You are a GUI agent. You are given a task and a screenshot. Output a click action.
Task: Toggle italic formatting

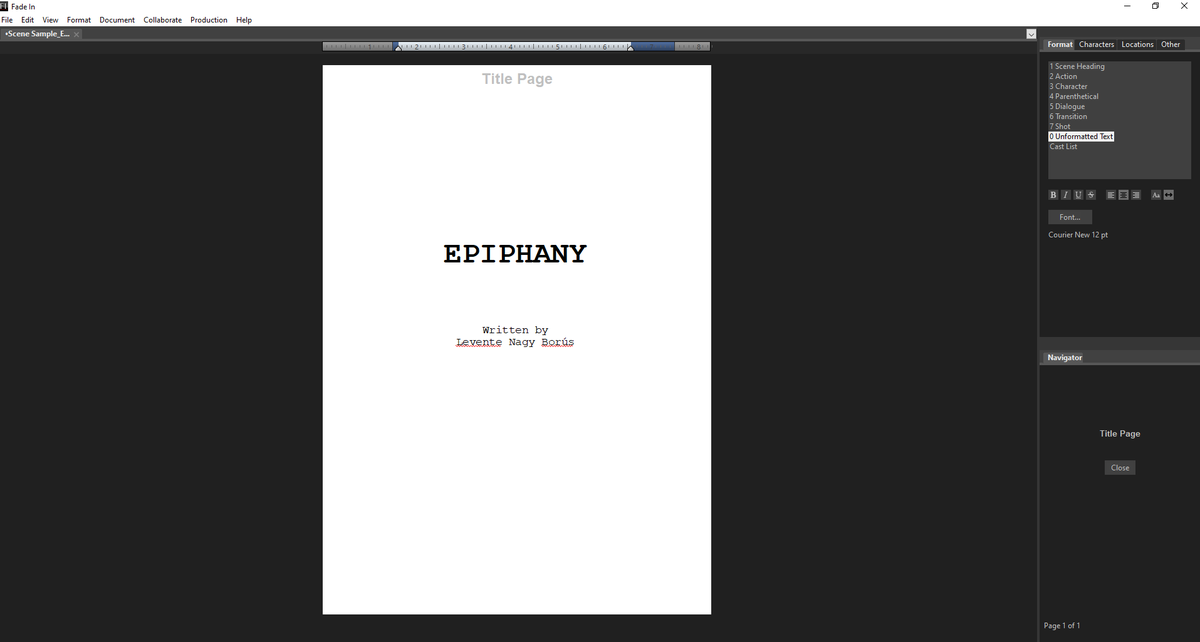pos(1065,194)
